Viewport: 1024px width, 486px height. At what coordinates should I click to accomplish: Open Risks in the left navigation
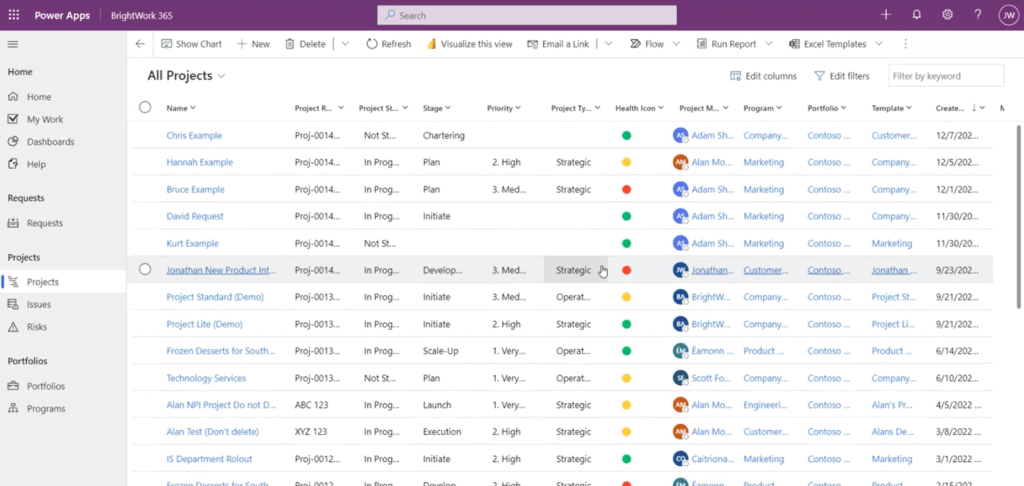tap(37, 327)
